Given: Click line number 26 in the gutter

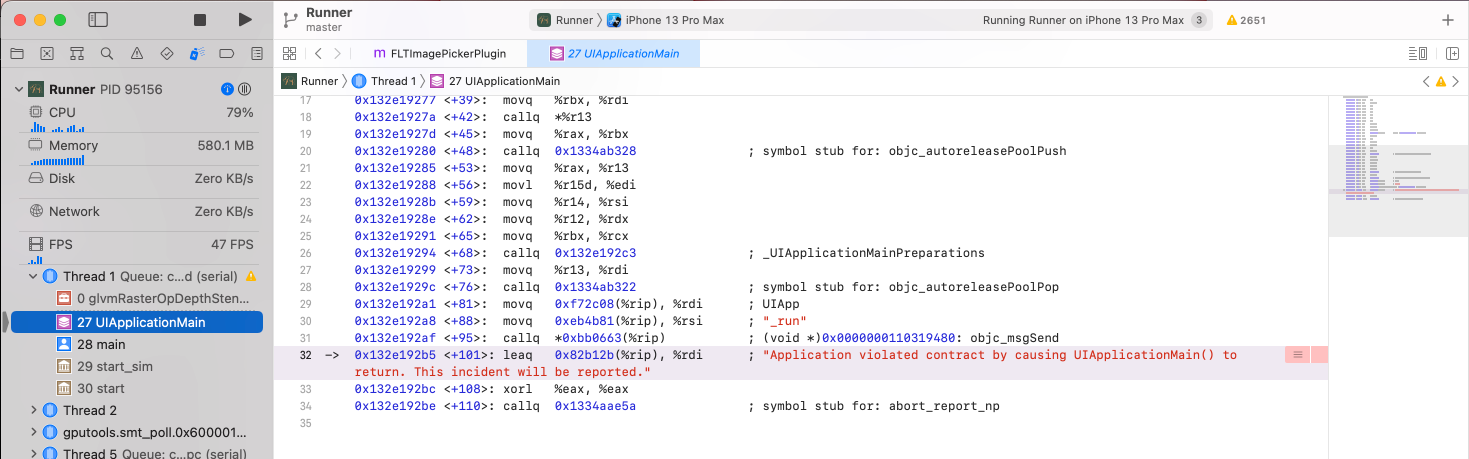Looking at the screenshot, I should tap(306, 253).
